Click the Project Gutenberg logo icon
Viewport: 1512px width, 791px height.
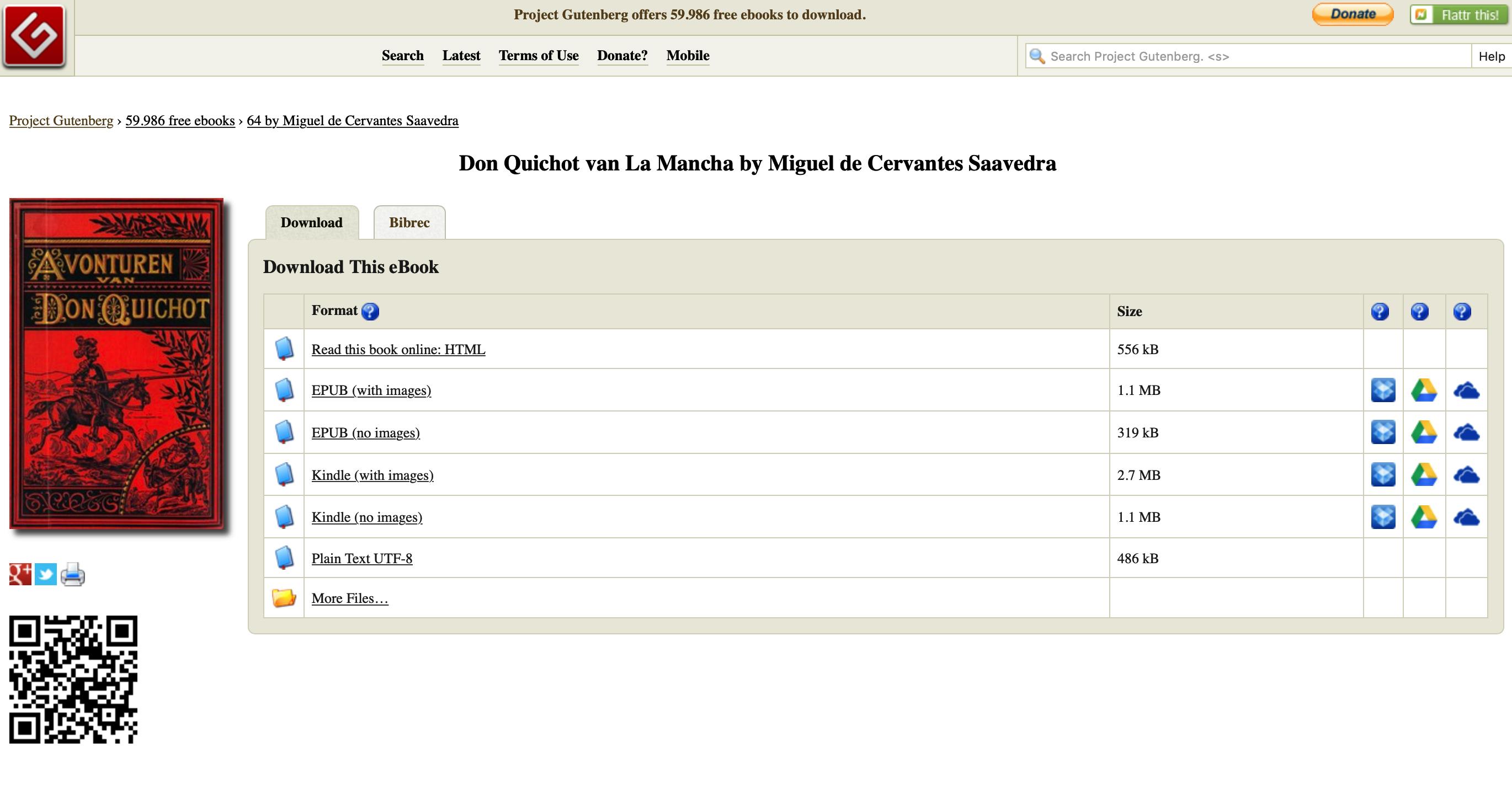tap(34, 36)
